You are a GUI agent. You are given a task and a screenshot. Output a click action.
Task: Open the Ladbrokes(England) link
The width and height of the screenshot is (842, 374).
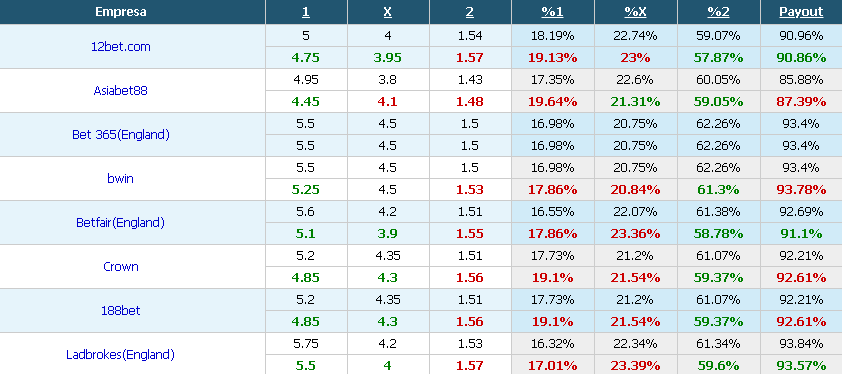click(x=120, y=355)
